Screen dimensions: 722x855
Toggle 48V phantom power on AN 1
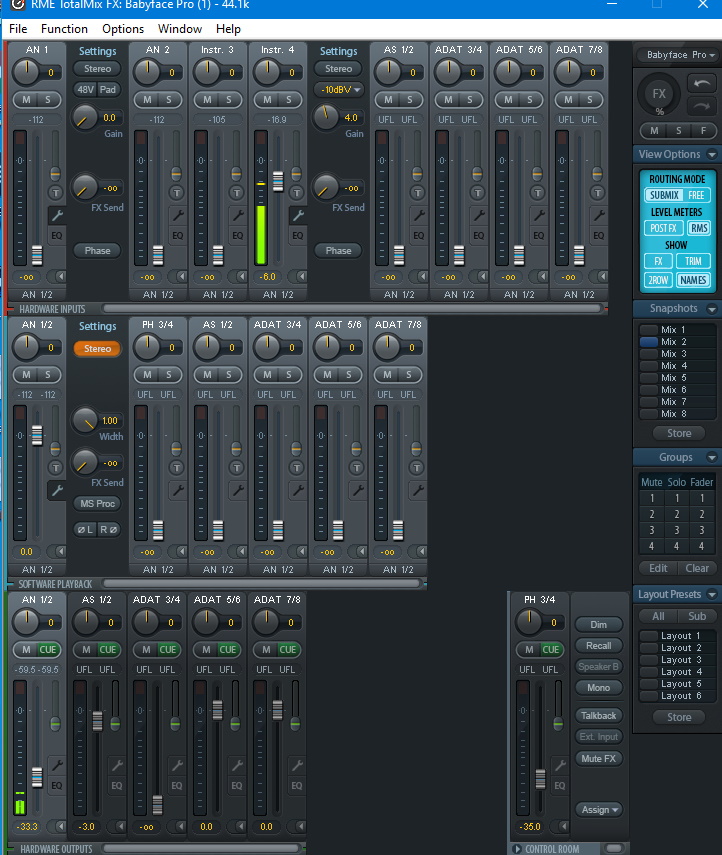85,89
